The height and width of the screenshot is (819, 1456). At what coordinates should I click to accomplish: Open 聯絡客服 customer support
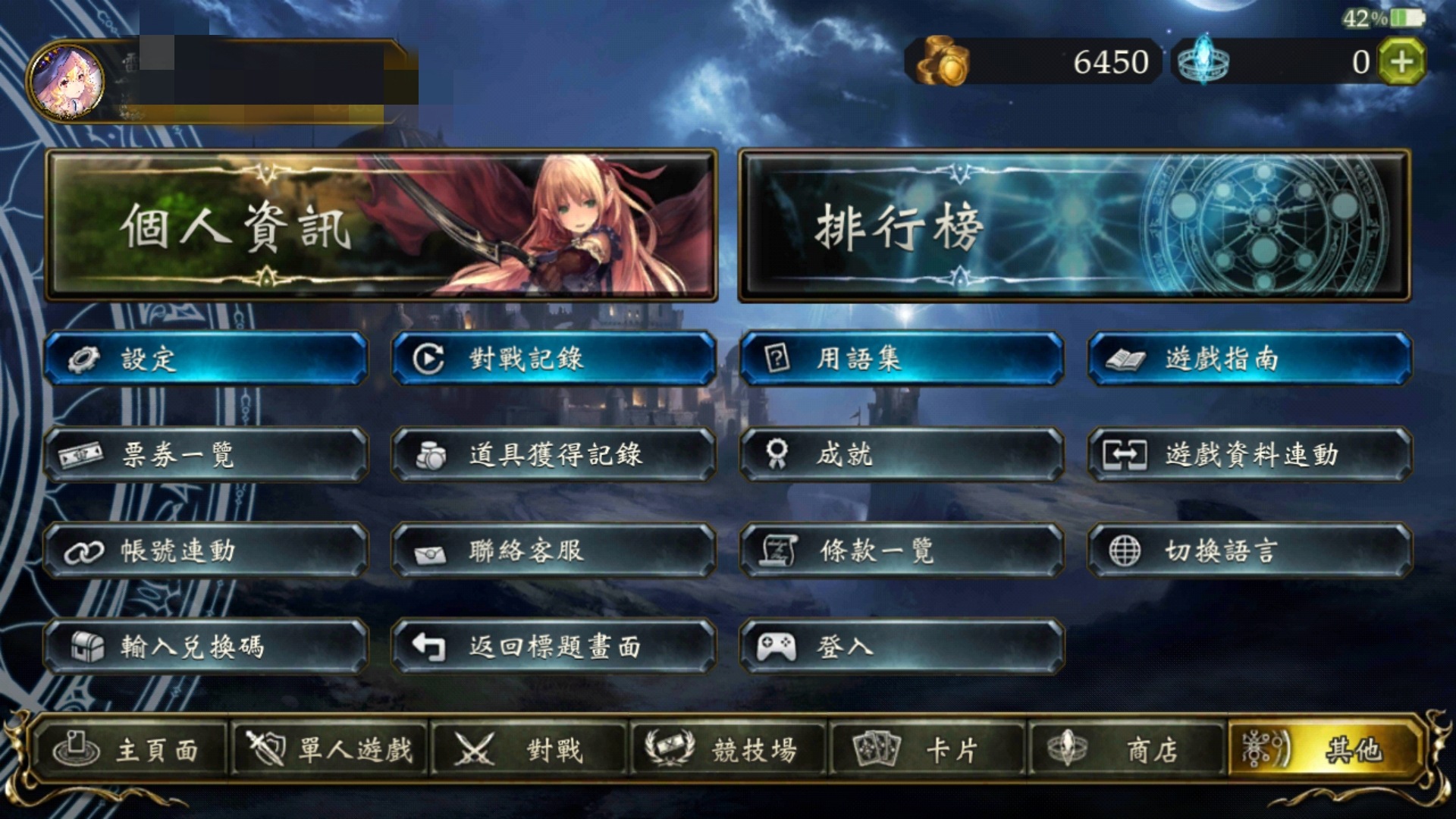pyautogui.click(x=554, y=551)
